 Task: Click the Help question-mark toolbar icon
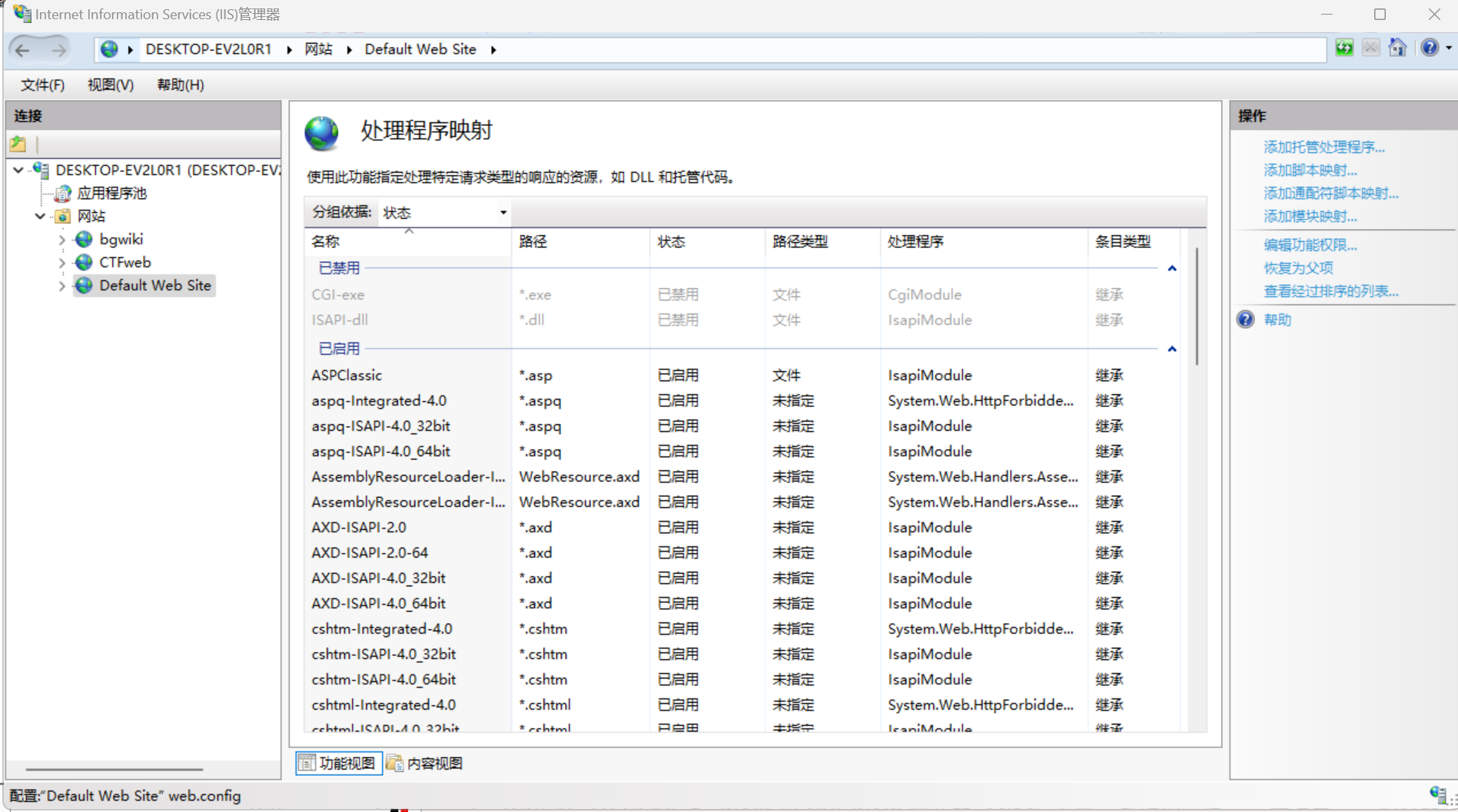point(1430,48)
